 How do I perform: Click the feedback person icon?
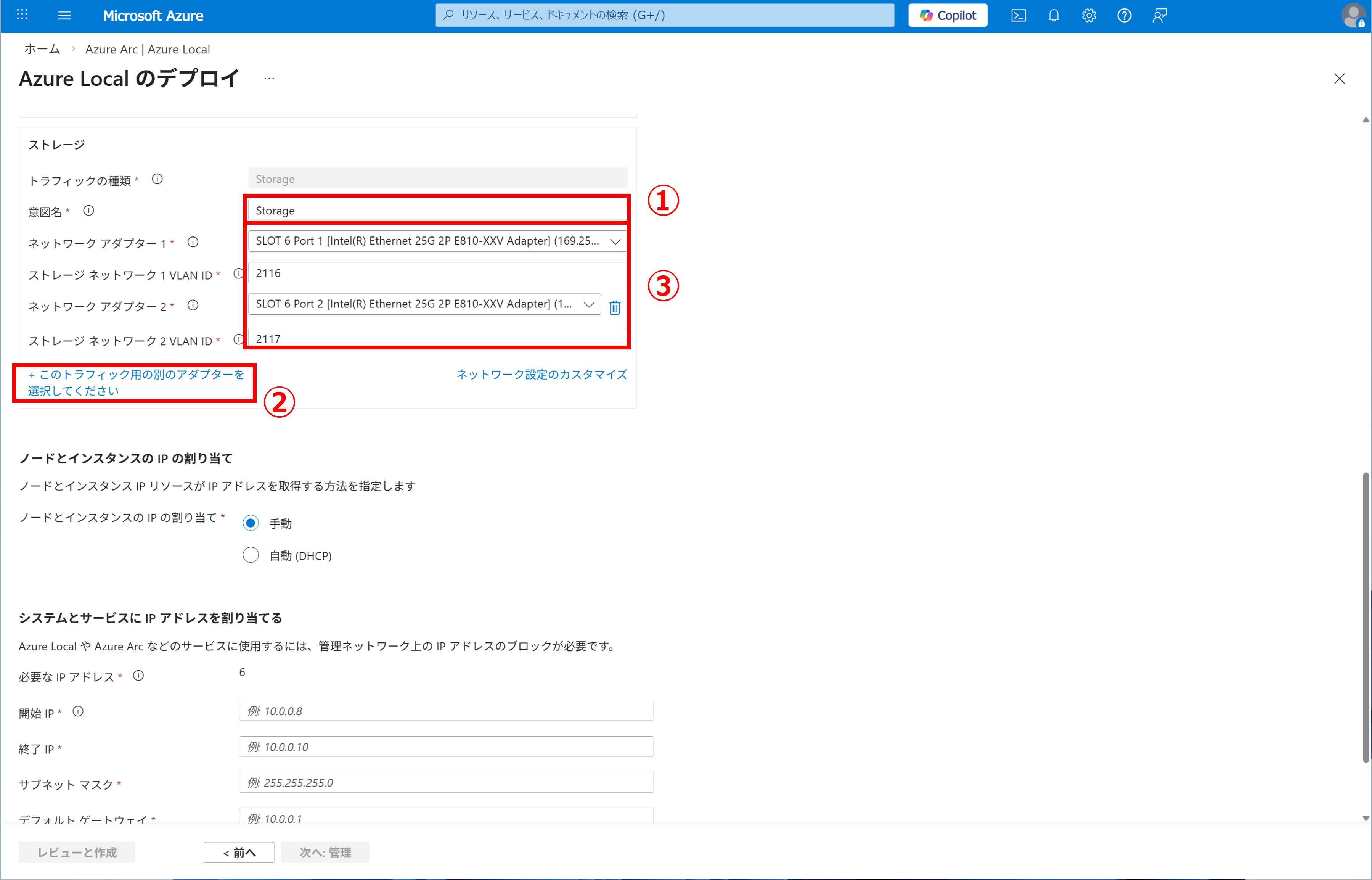[x=1160, y=15]
